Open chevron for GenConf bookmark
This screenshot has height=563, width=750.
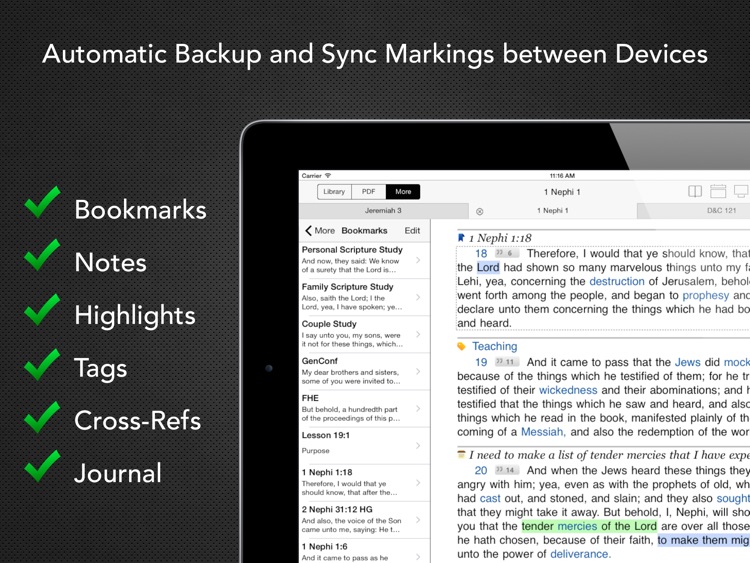(418, 372)
